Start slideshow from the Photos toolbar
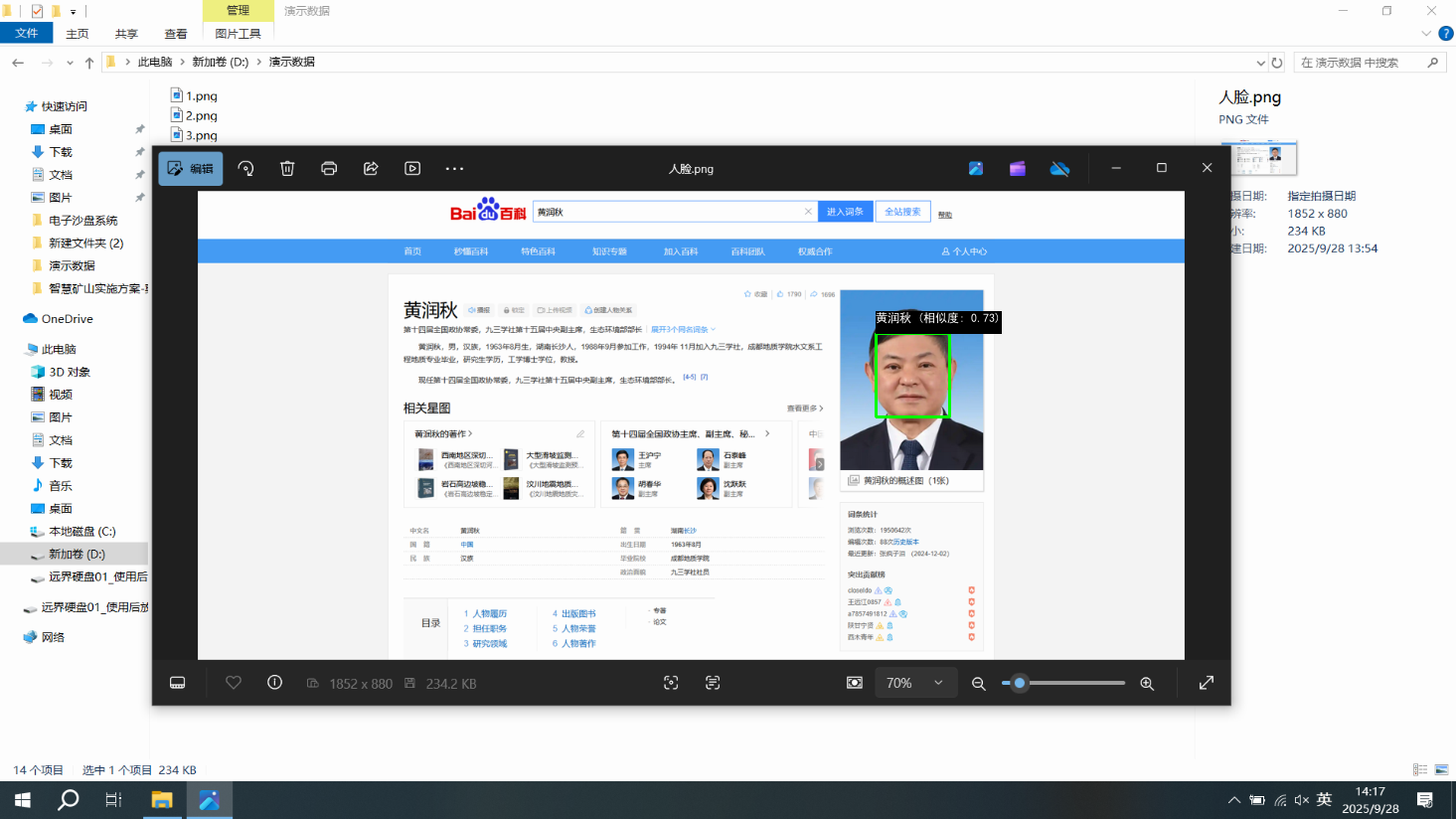Screen dimensions: 1456x819 pos(412,169)
